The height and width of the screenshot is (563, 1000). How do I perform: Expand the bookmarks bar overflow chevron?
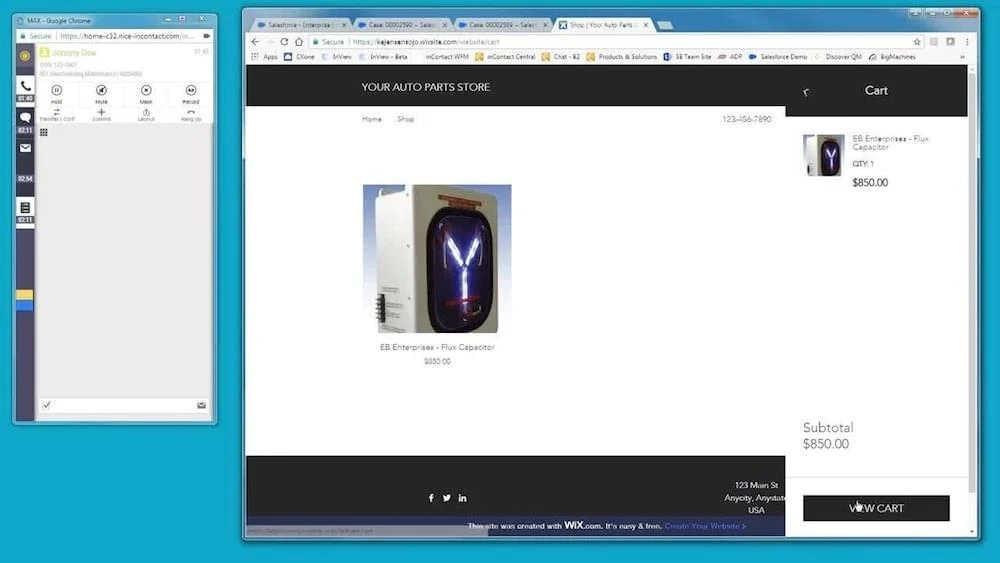[x=962, y=57]
